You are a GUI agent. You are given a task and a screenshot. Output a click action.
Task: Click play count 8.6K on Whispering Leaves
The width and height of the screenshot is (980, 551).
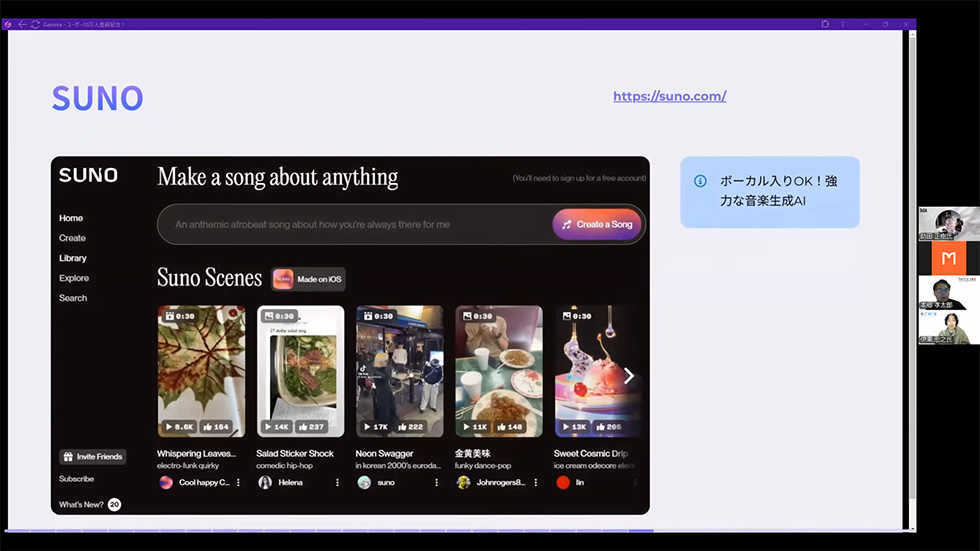179,427
